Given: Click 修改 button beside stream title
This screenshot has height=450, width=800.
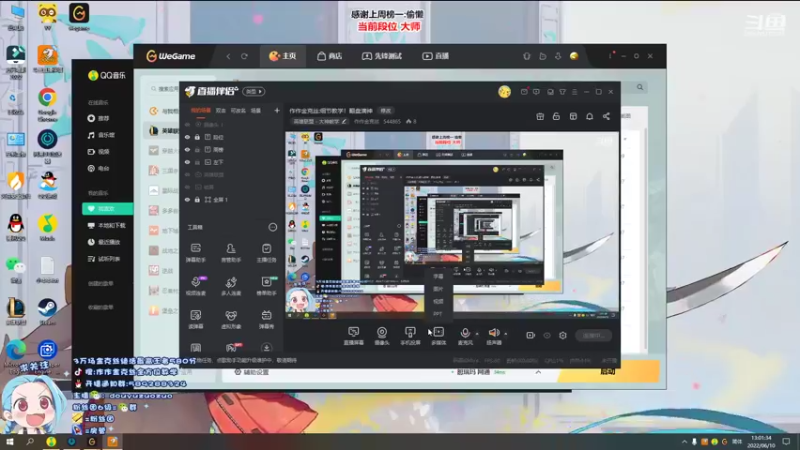Looking at the screenshot, I should [x=385, y=111].
